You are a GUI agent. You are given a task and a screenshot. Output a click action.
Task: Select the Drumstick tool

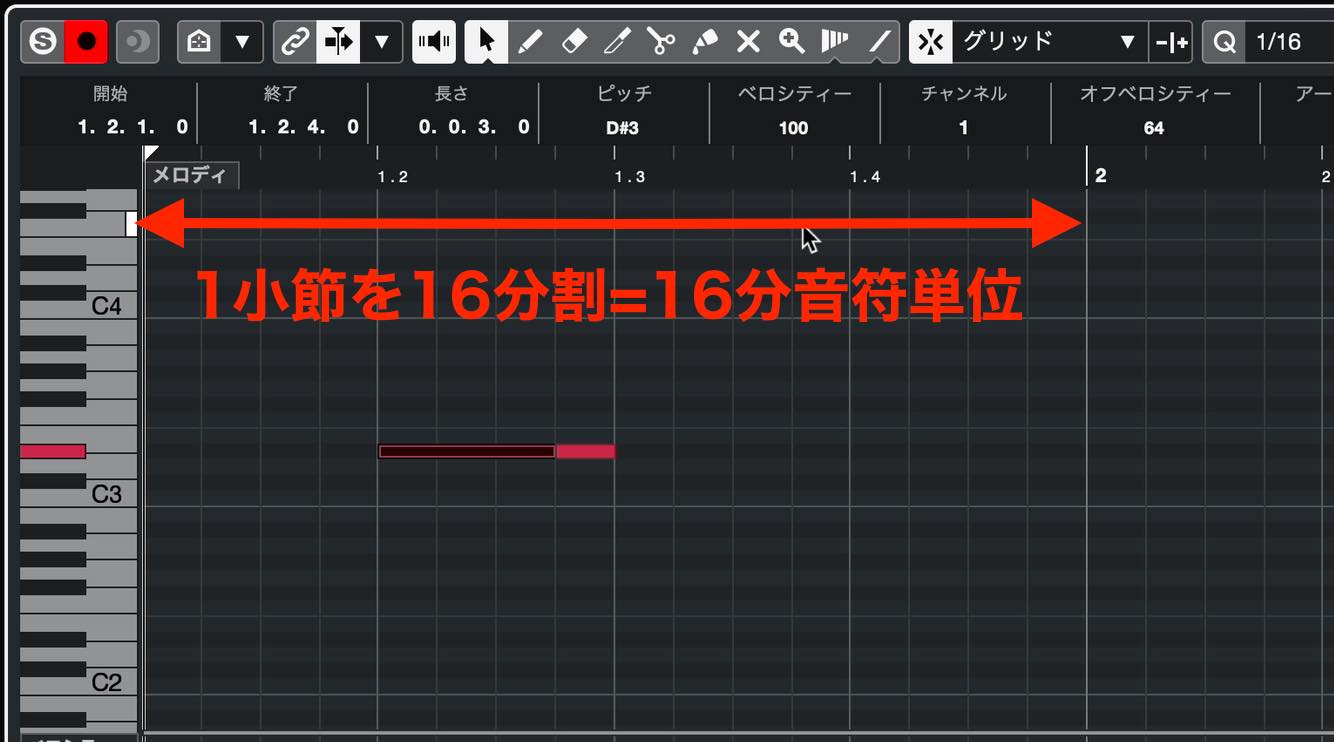pyautogui.click(x=835, y=42)
